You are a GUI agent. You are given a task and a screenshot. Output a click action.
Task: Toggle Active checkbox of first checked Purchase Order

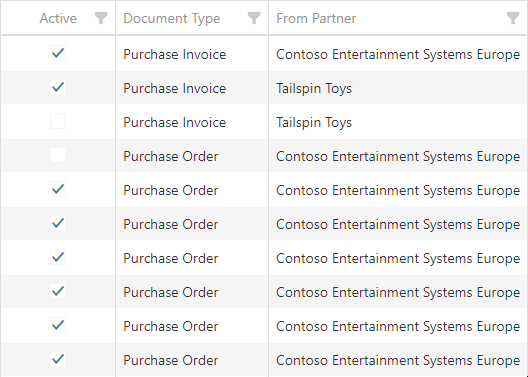click(58, 189)
